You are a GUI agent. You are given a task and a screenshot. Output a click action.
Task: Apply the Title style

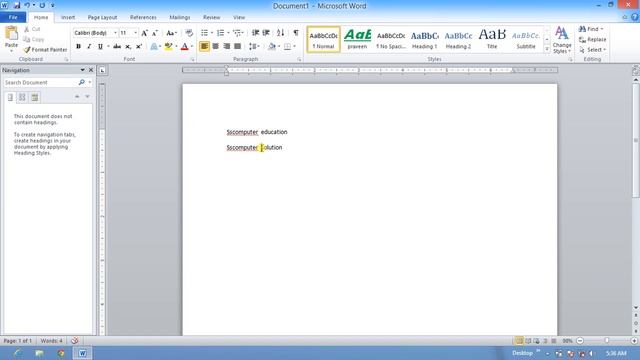point(492,40)
